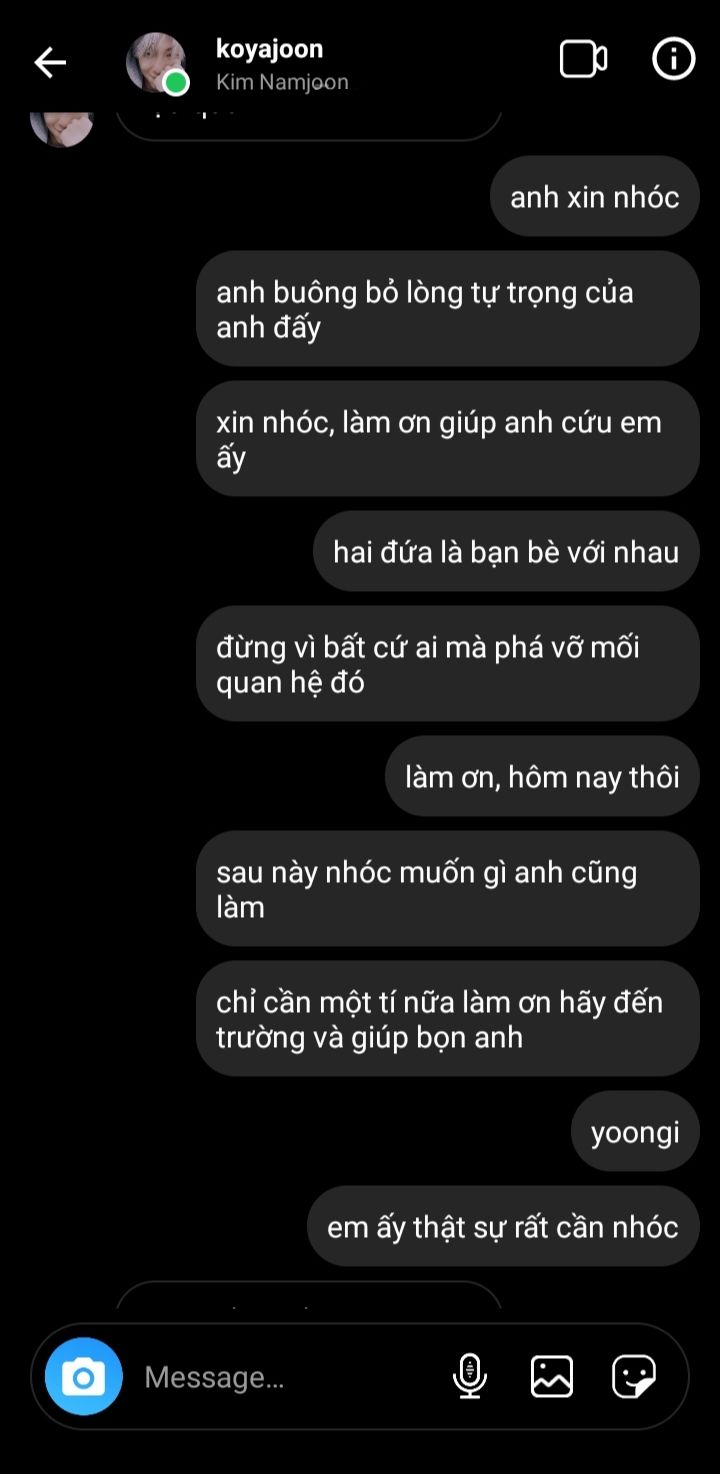This screenshot has width=720, height=1474.
Task: Tap the "làm ơn, hôm nay thôi" message
Action: point(542,776)
